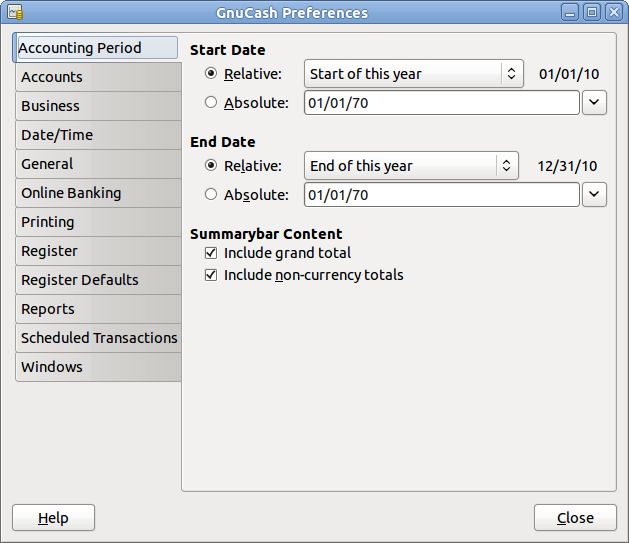Switch to the Business tab
Screen dimensions: 629x543
click(98, 106)
